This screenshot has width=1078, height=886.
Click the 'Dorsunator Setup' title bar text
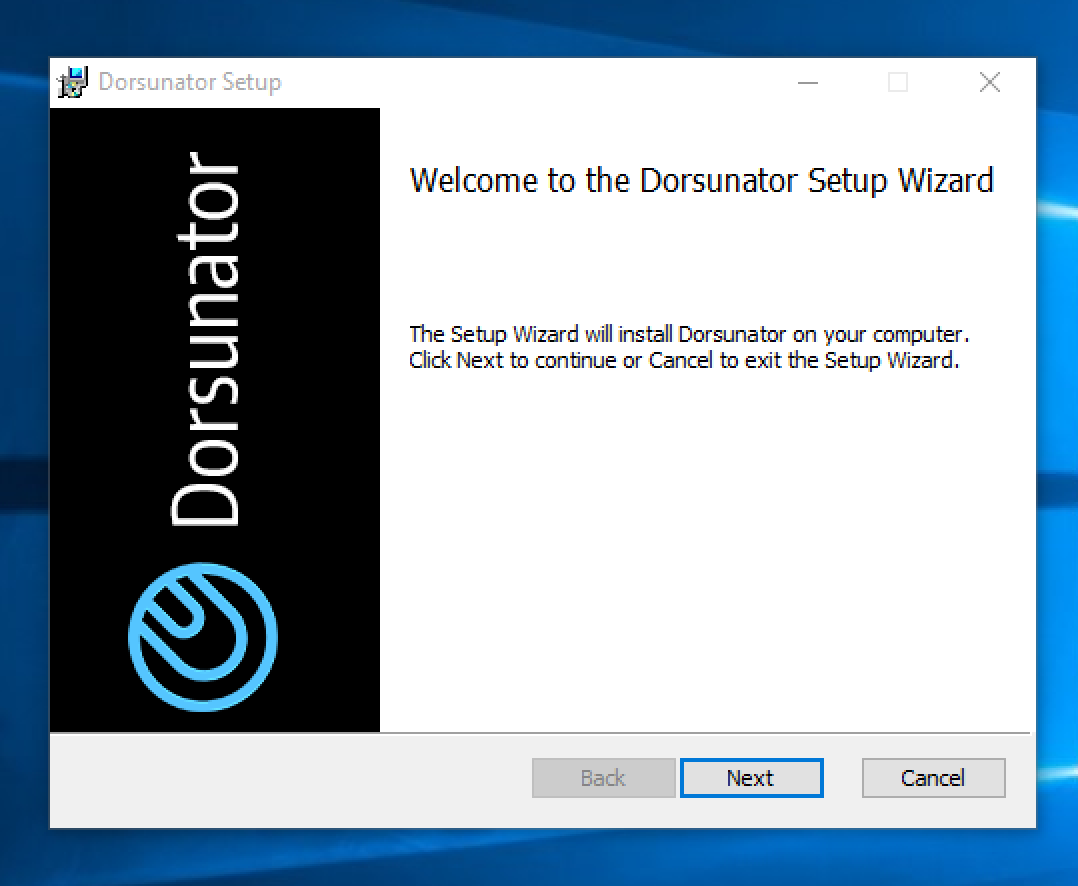[x=190, y=82]
